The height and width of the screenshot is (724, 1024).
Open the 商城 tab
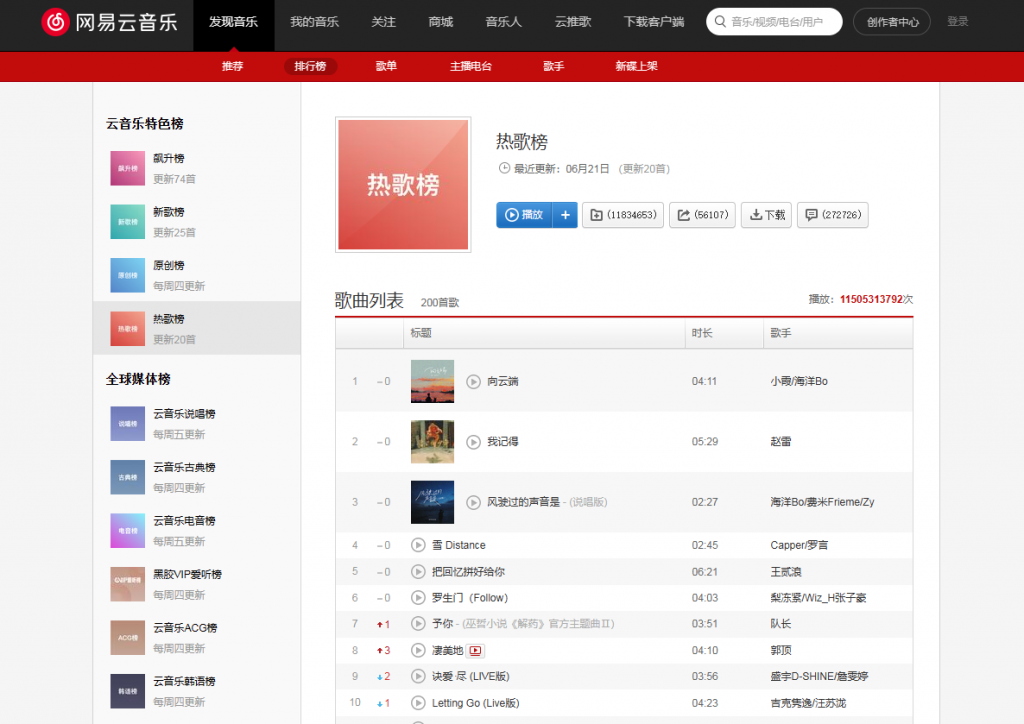click(441, 22)
